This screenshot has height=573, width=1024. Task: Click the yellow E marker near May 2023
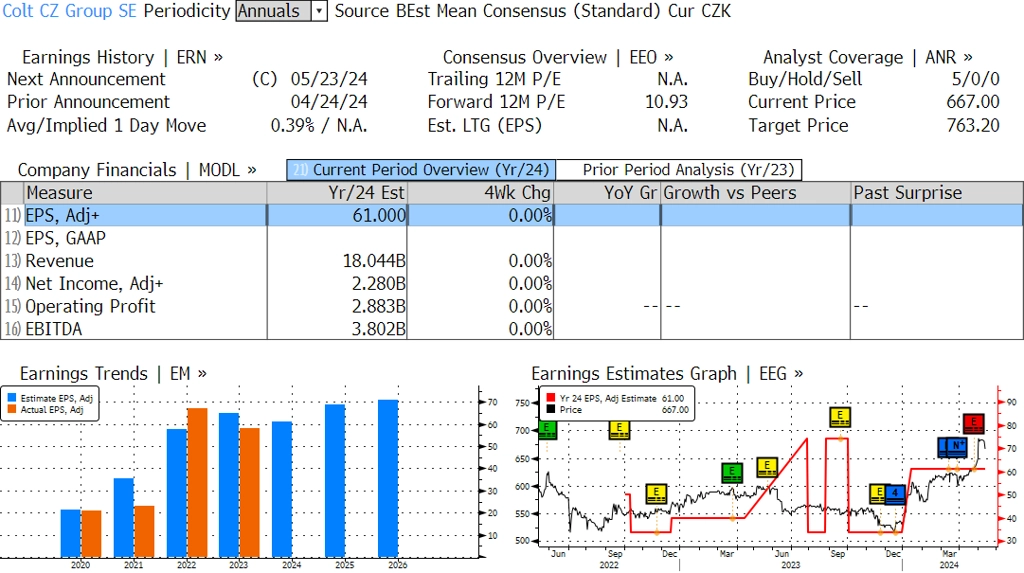pos(767,467)
